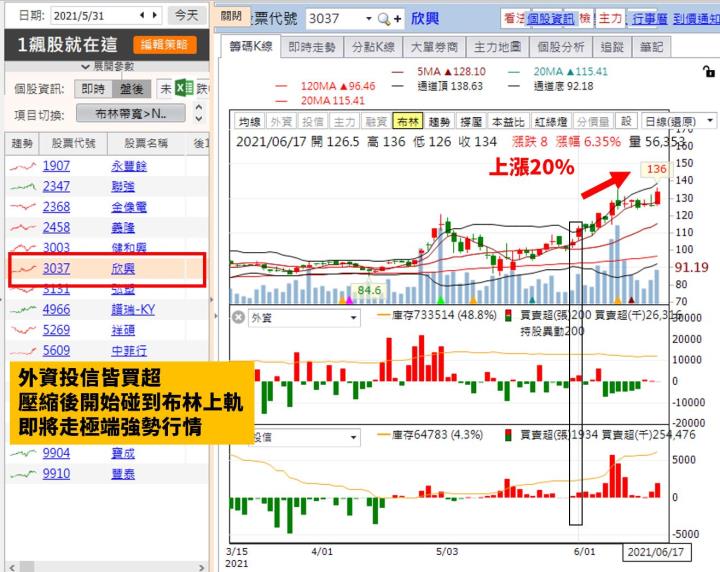Select the 即時 real-time option
The width and height of the screenshot is (720, 572).
click(93, 89)
